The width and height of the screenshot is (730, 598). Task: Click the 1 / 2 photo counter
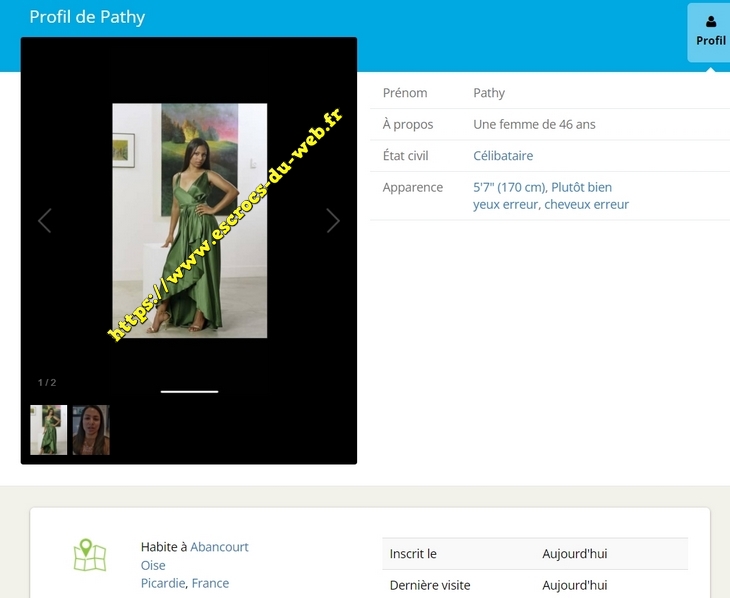point(47,382)
